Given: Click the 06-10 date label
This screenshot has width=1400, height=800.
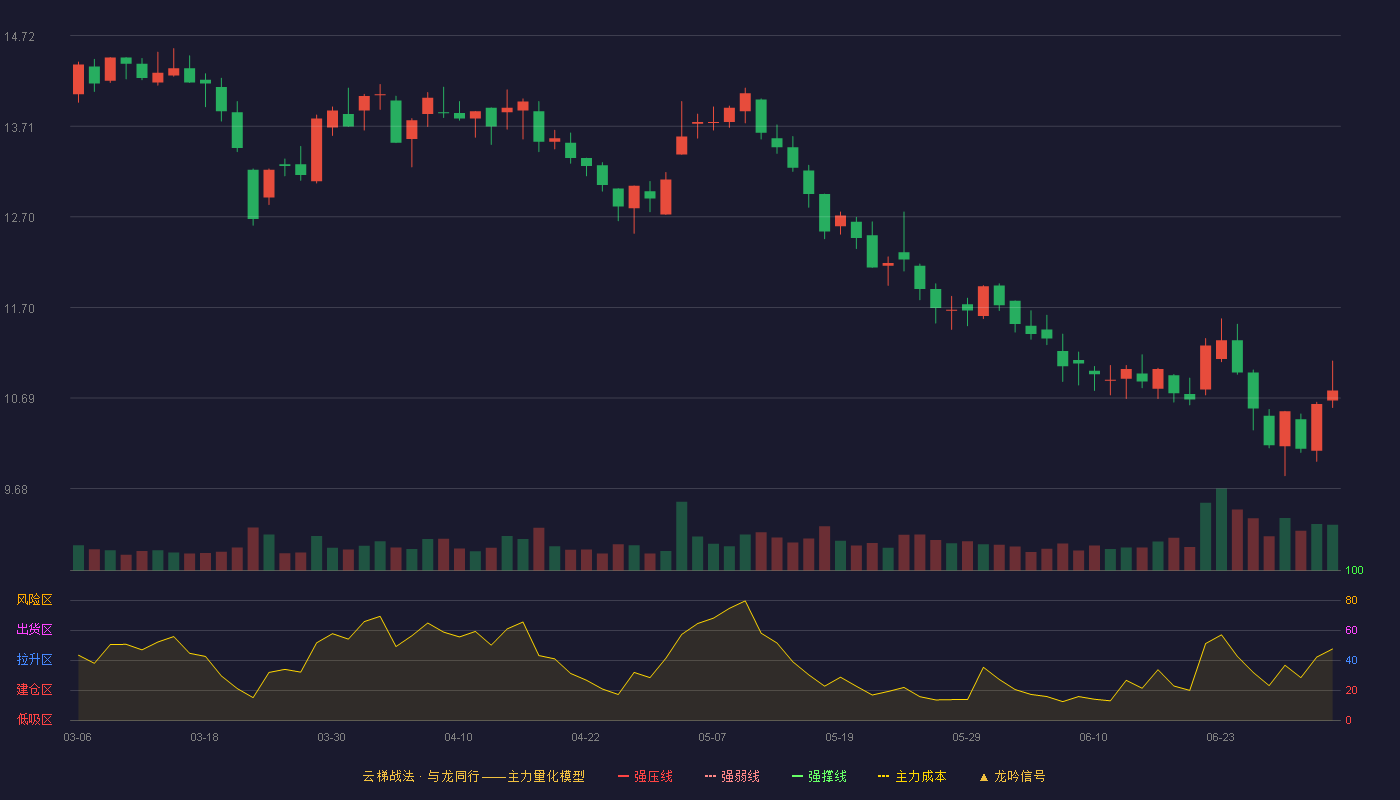Looking at the screenshot, I should click(x=1093, y=737).
